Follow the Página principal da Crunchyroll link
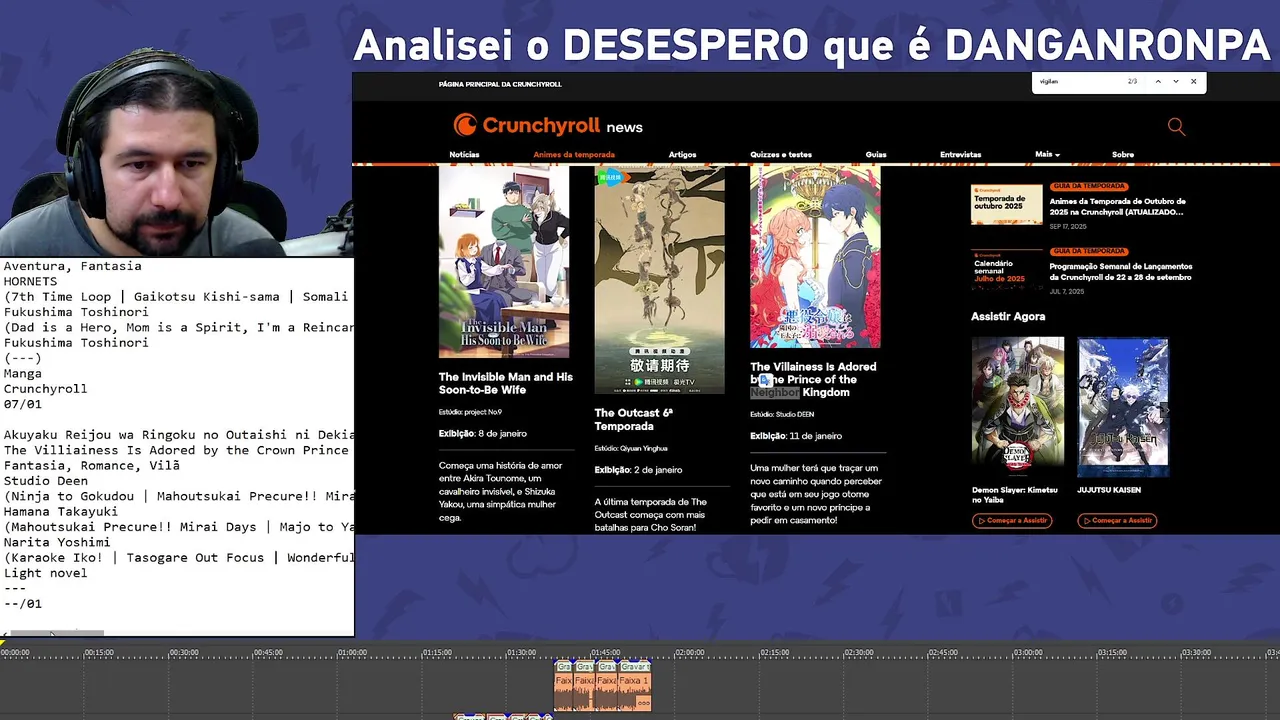The image size is (1280, 720). click(x=500, y=84)
